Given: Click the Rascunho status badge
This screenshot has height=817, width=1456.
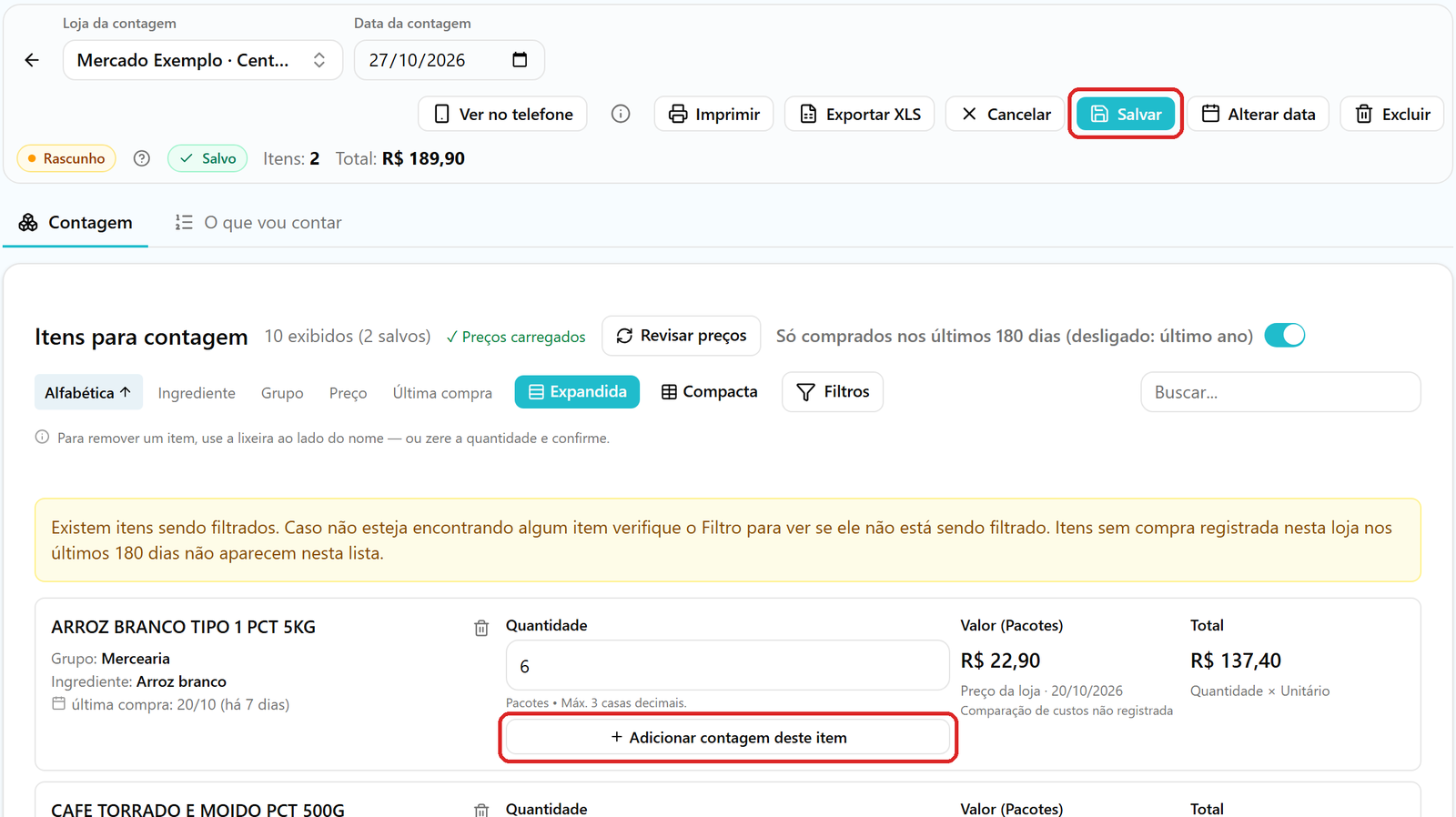Looking at the screenshot, I should coord(66,158).
